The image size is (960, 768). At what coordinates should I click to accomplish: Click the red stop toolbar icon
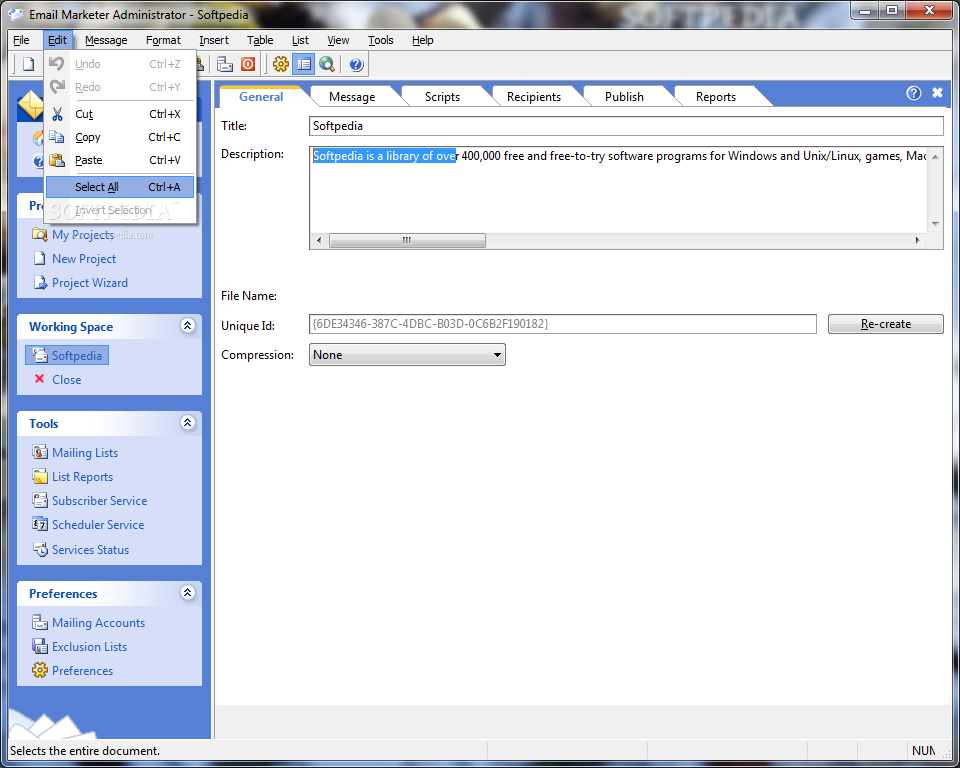248,64
